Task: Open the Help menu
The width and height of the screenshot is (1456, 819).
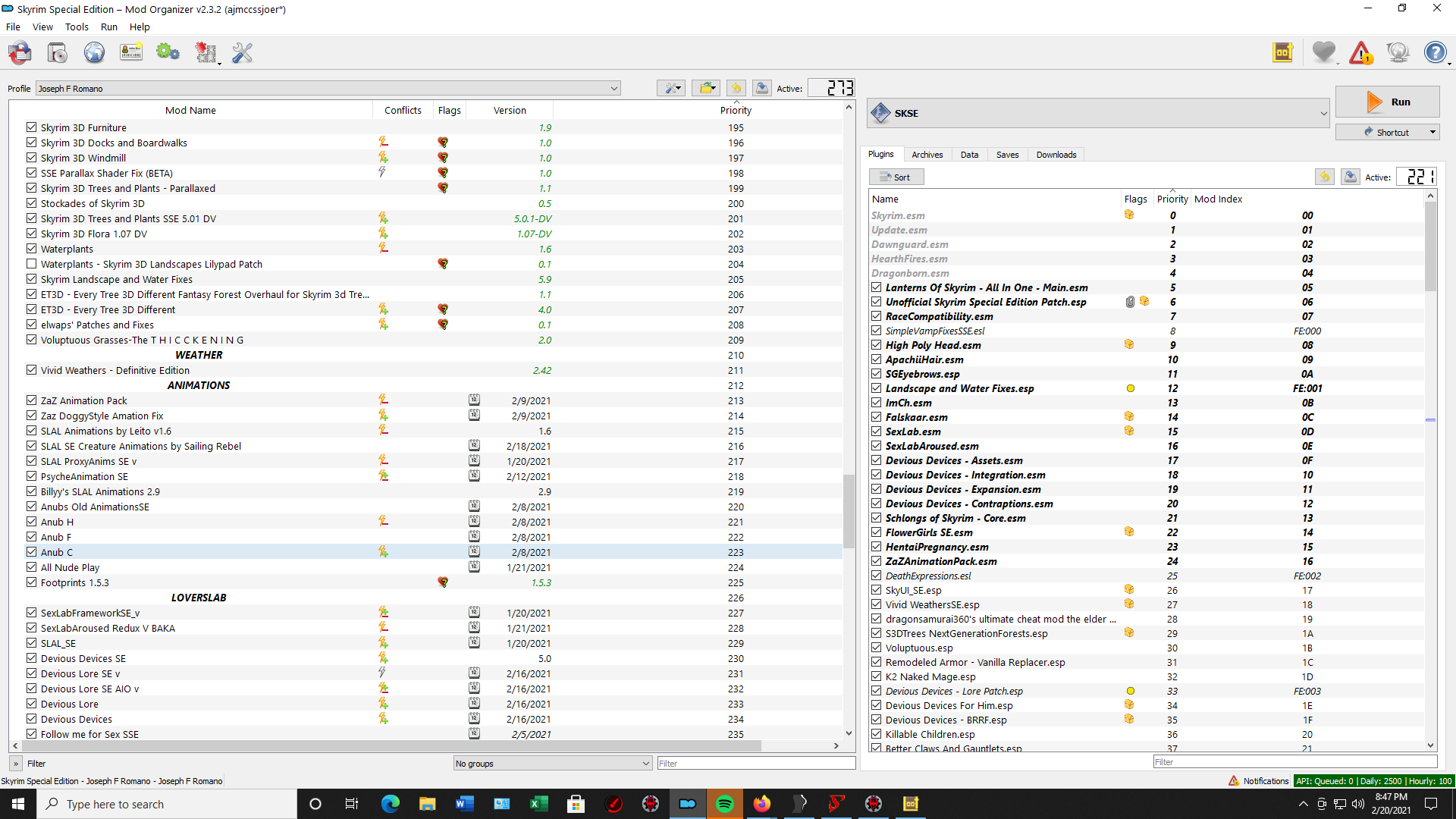Action: (x=140, y=27)
